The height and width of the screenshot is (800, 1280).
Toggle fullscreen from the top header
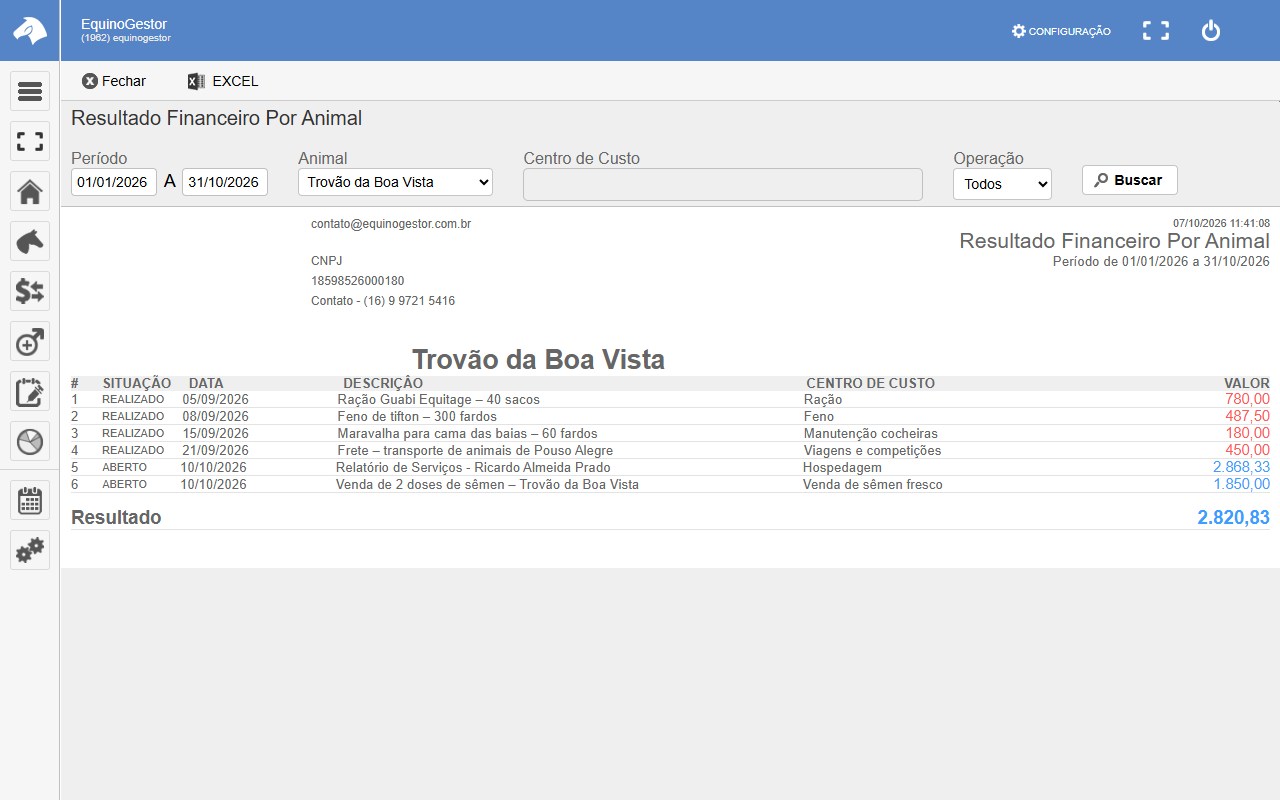(x=1156, y=31)
